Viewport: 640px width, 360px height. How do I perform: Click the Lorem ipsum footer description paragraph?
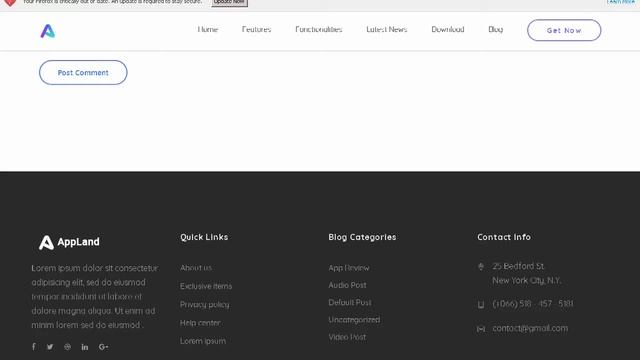[95, 297]
